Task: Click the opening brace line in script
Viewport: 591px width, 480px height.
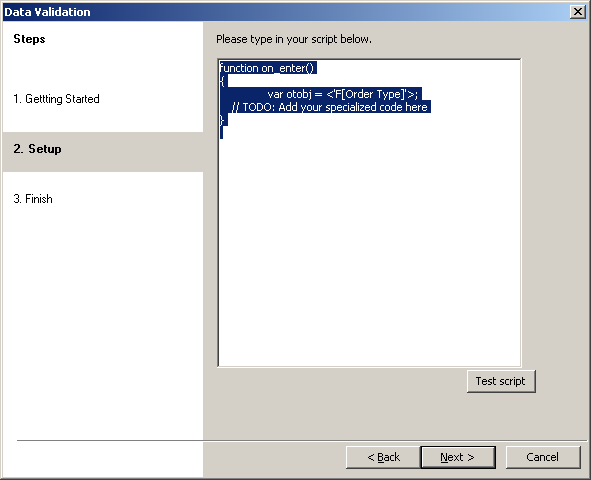Action: 222,81
